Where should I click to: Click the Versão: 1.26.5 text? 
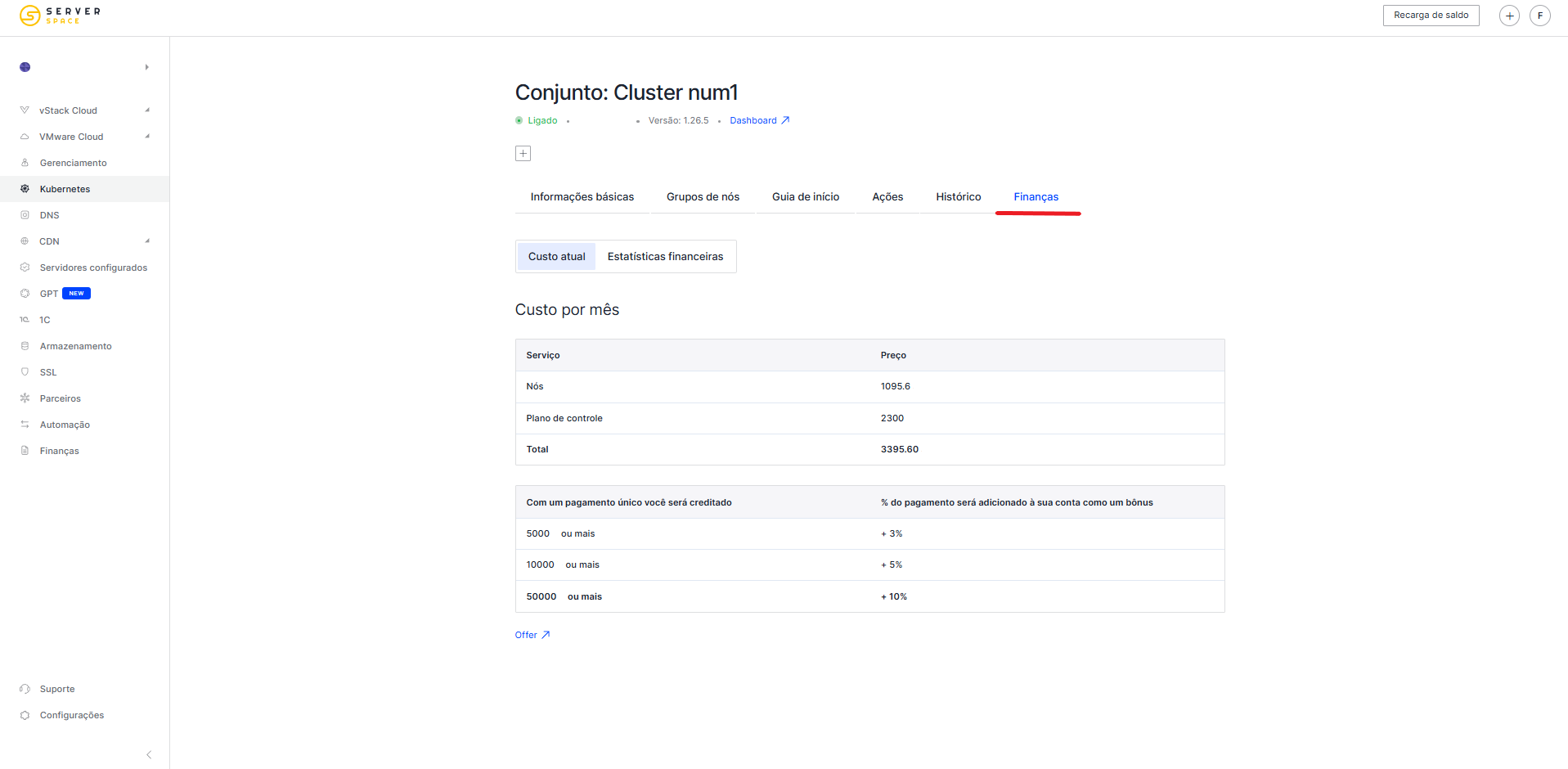pyautogui.click(x=679, y=120)
